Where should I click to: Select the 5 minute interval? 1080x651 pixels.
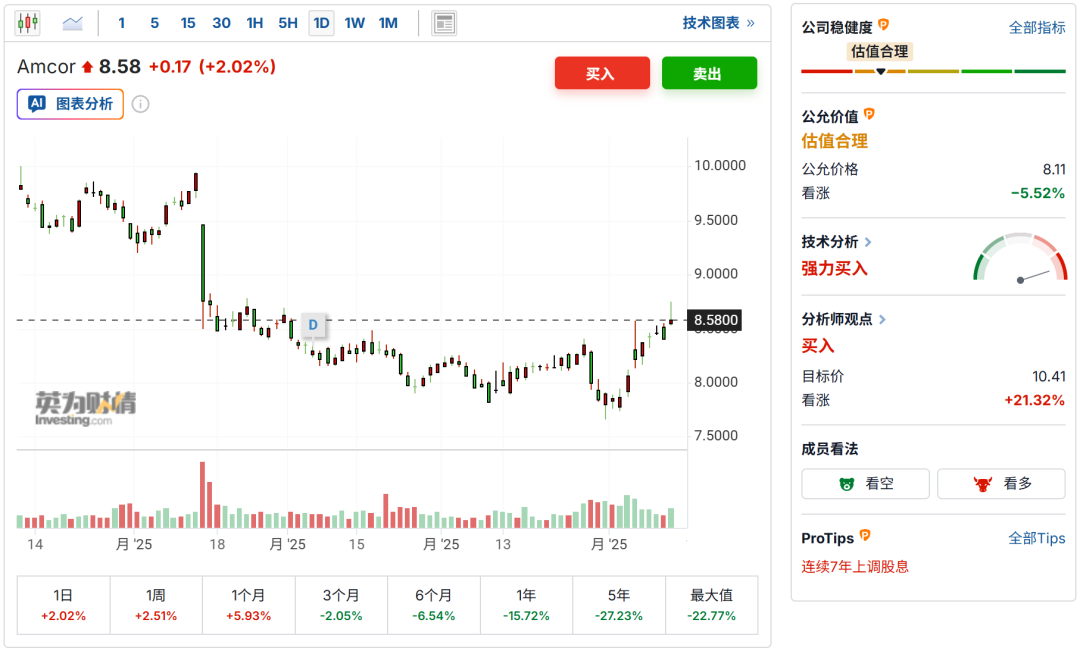(x=154, y=23)
